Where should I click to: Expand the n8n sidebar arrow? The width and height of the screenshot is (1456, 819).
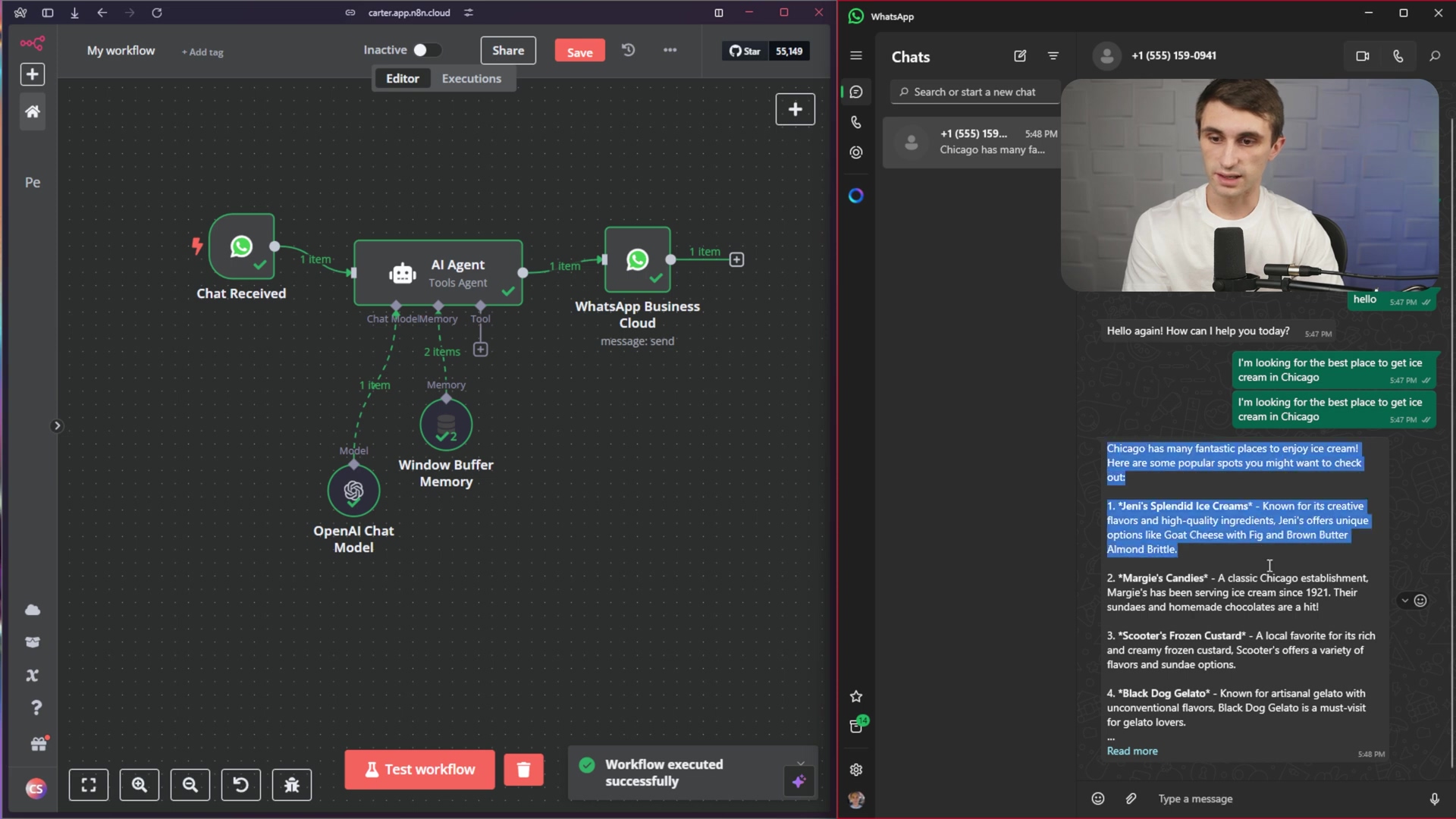coord(56,426)
